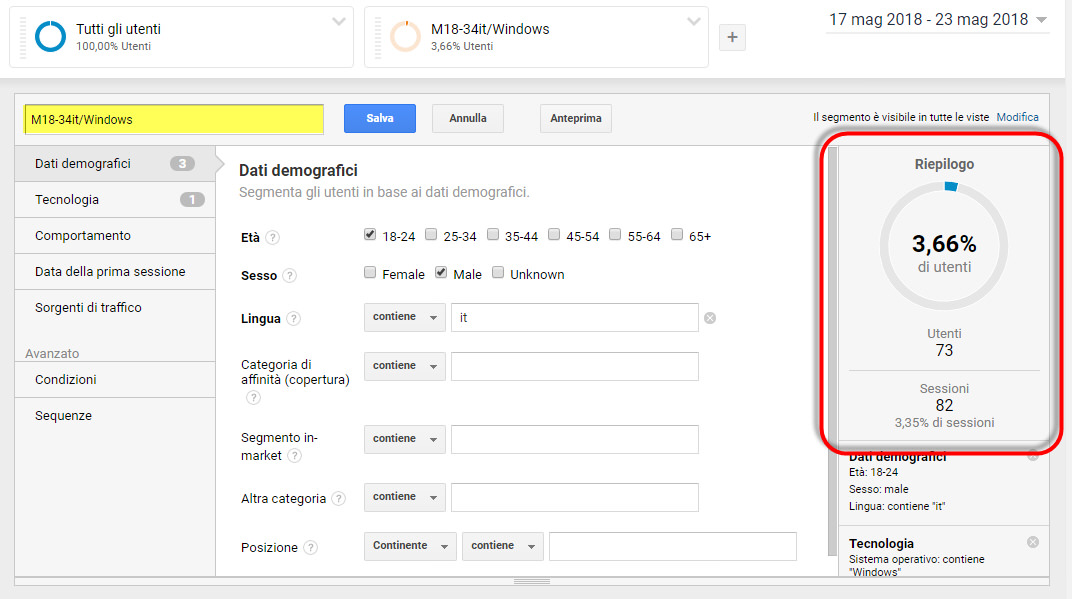
Task: Click the Modifica link for segment visibility
Action: pyautogui.click(x=1017, y=117)
